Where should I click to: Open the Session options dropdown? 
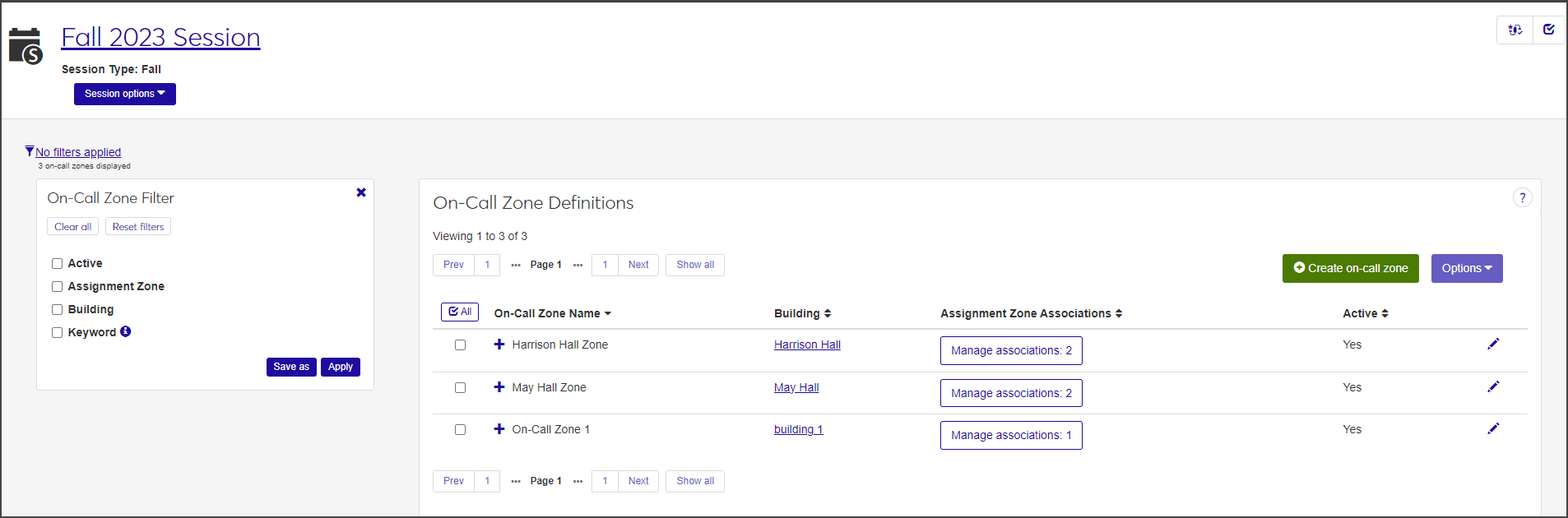(x=125, y=94)
